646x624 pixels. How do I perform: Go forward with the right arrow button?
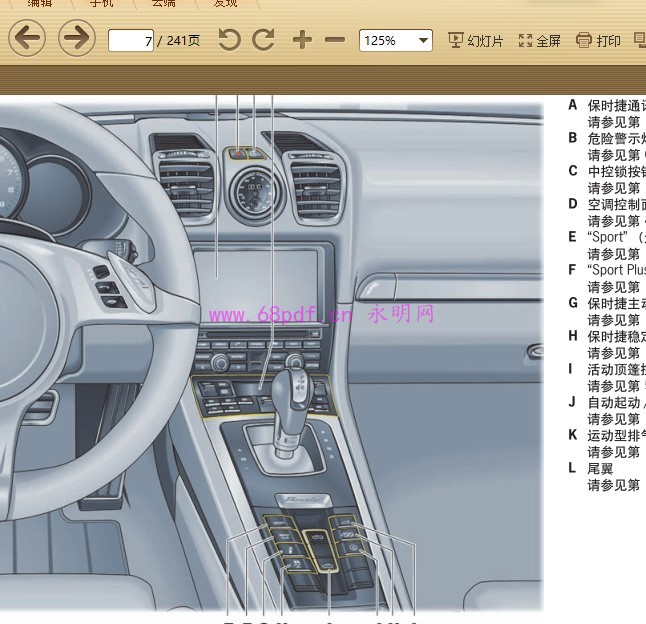(x=77, y=38)
